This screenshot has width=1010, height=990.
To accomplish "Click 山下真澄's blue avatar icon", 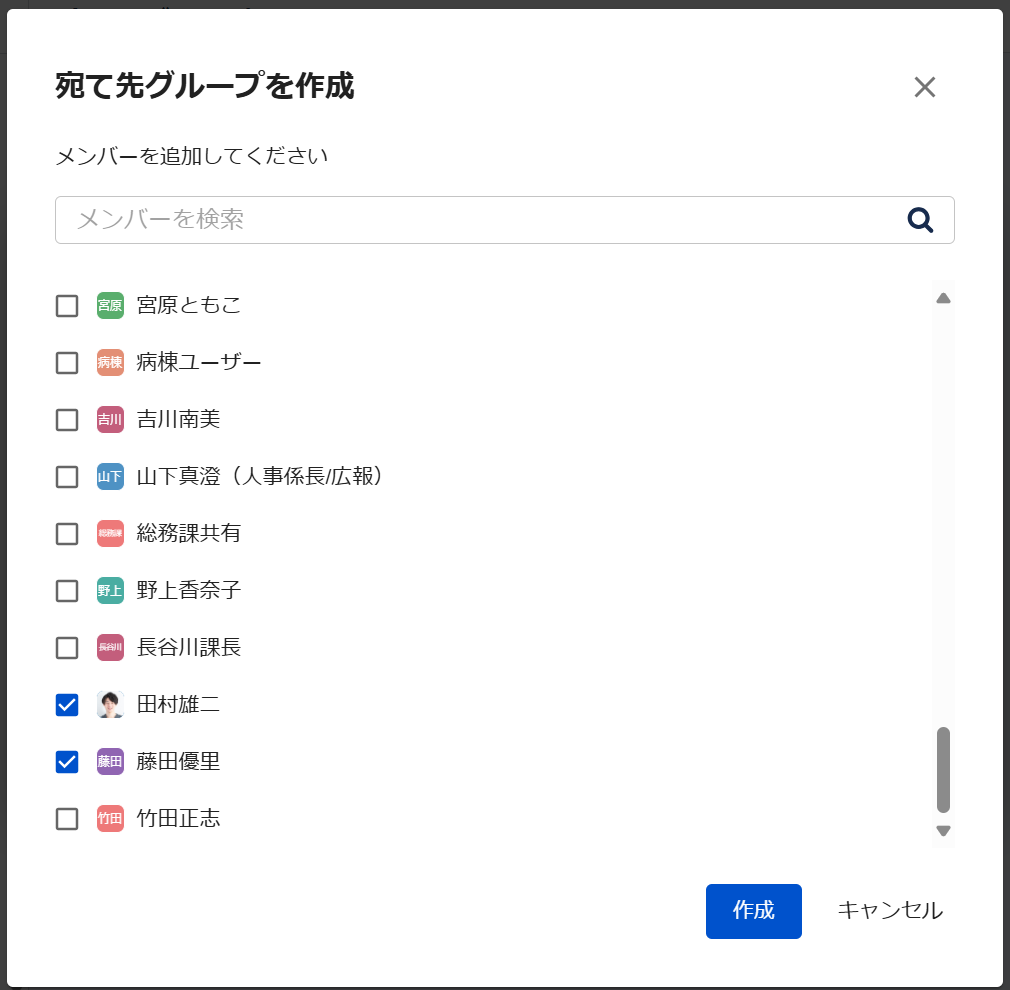I will 110,477.
